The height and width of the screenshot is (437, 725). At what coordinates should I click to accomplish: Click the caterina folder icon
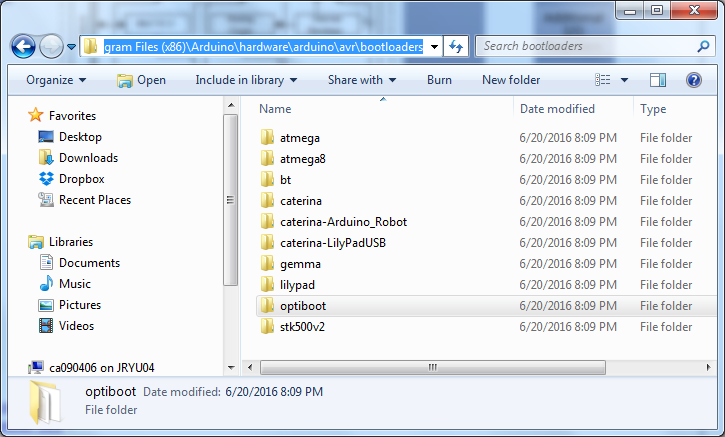coord(267,200)
